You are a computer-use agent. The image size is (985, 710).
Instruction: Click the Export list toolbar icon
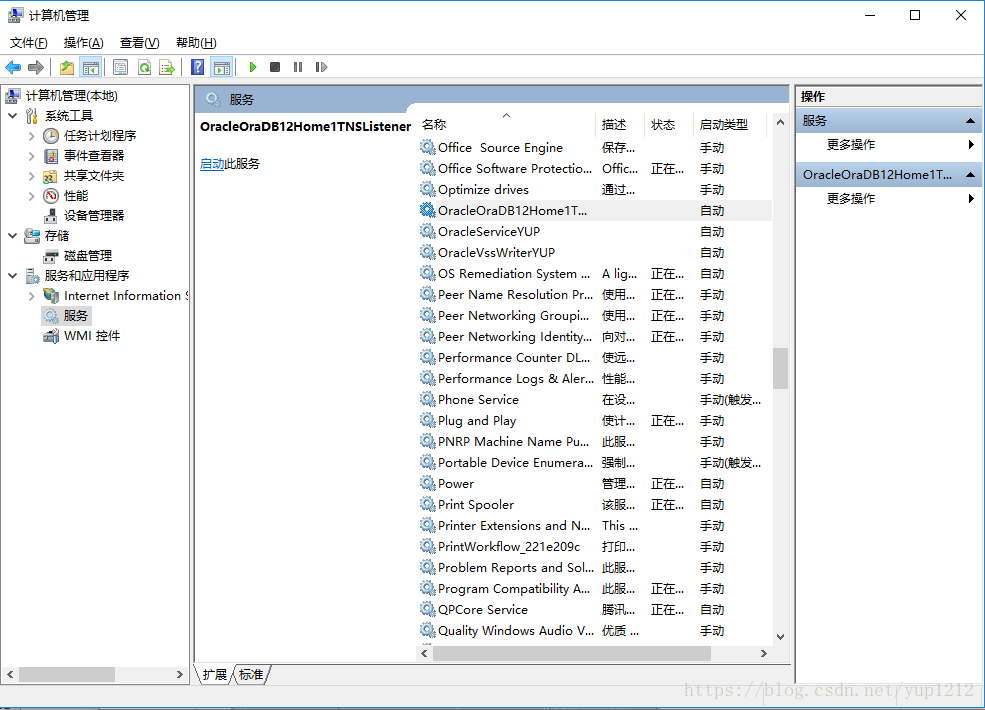point(167,67)
